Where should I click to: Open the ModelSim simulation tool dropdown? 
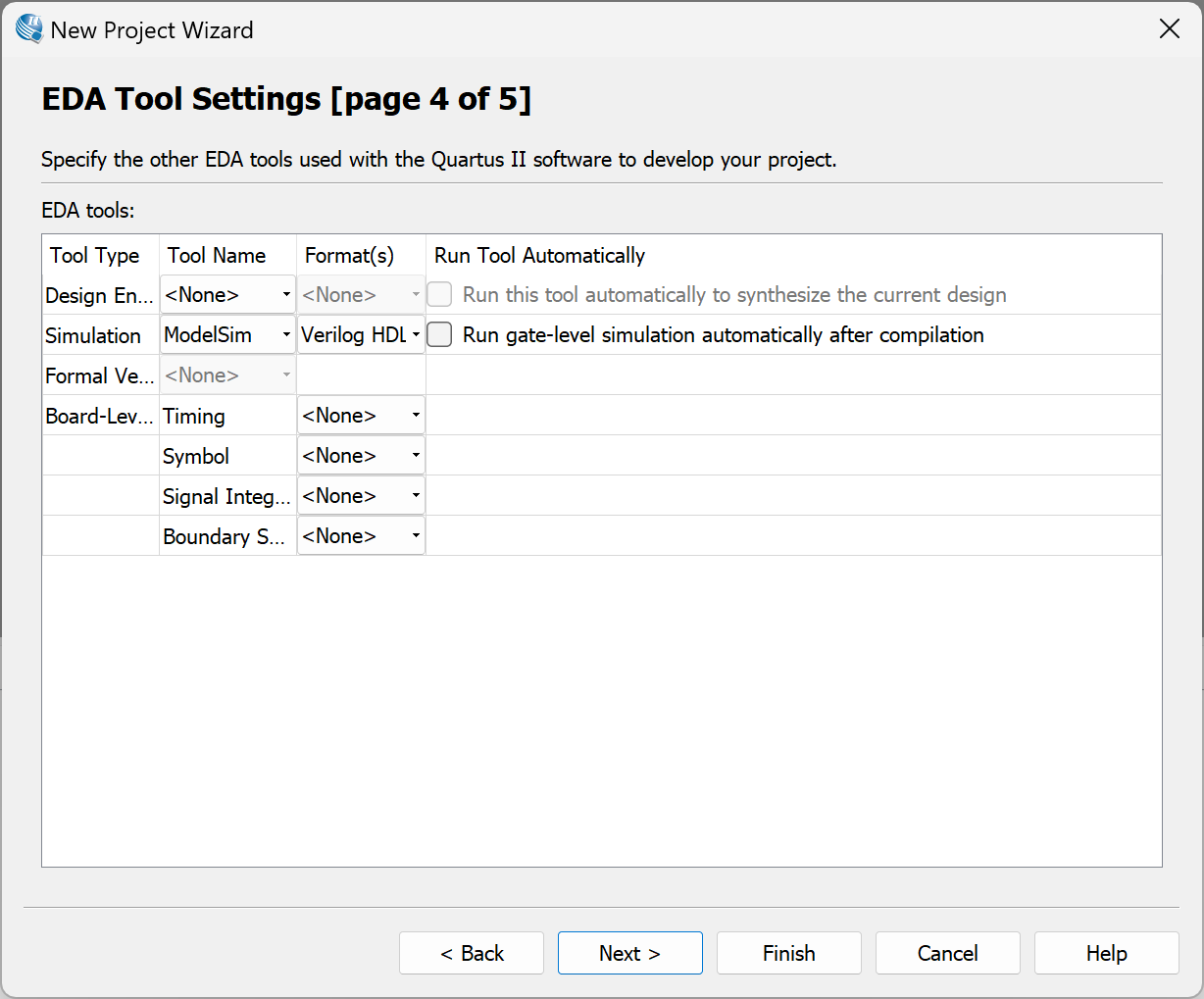point(227,335)
